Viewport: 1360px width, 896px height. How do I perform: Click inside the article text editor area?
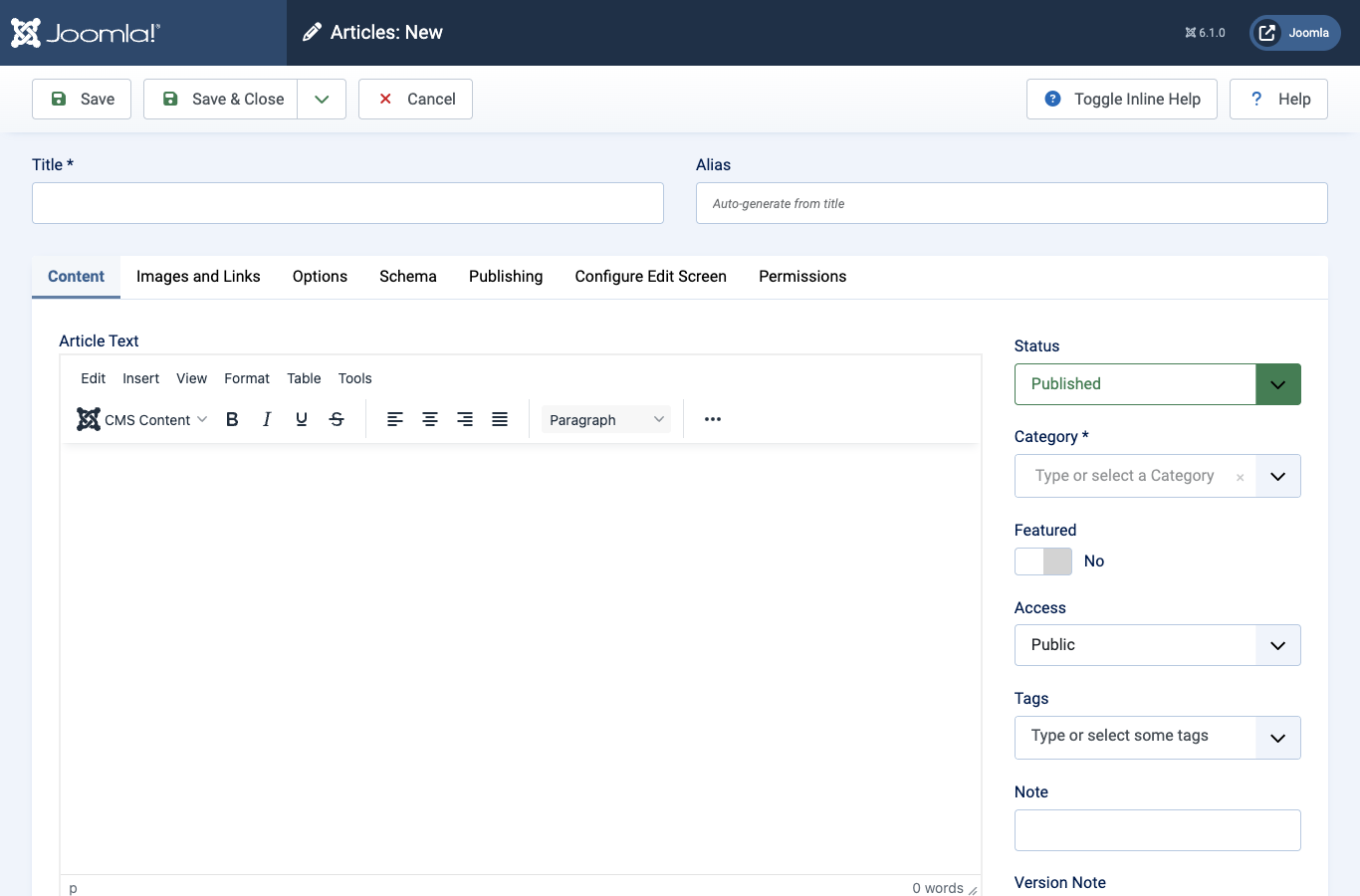[521, 657]
